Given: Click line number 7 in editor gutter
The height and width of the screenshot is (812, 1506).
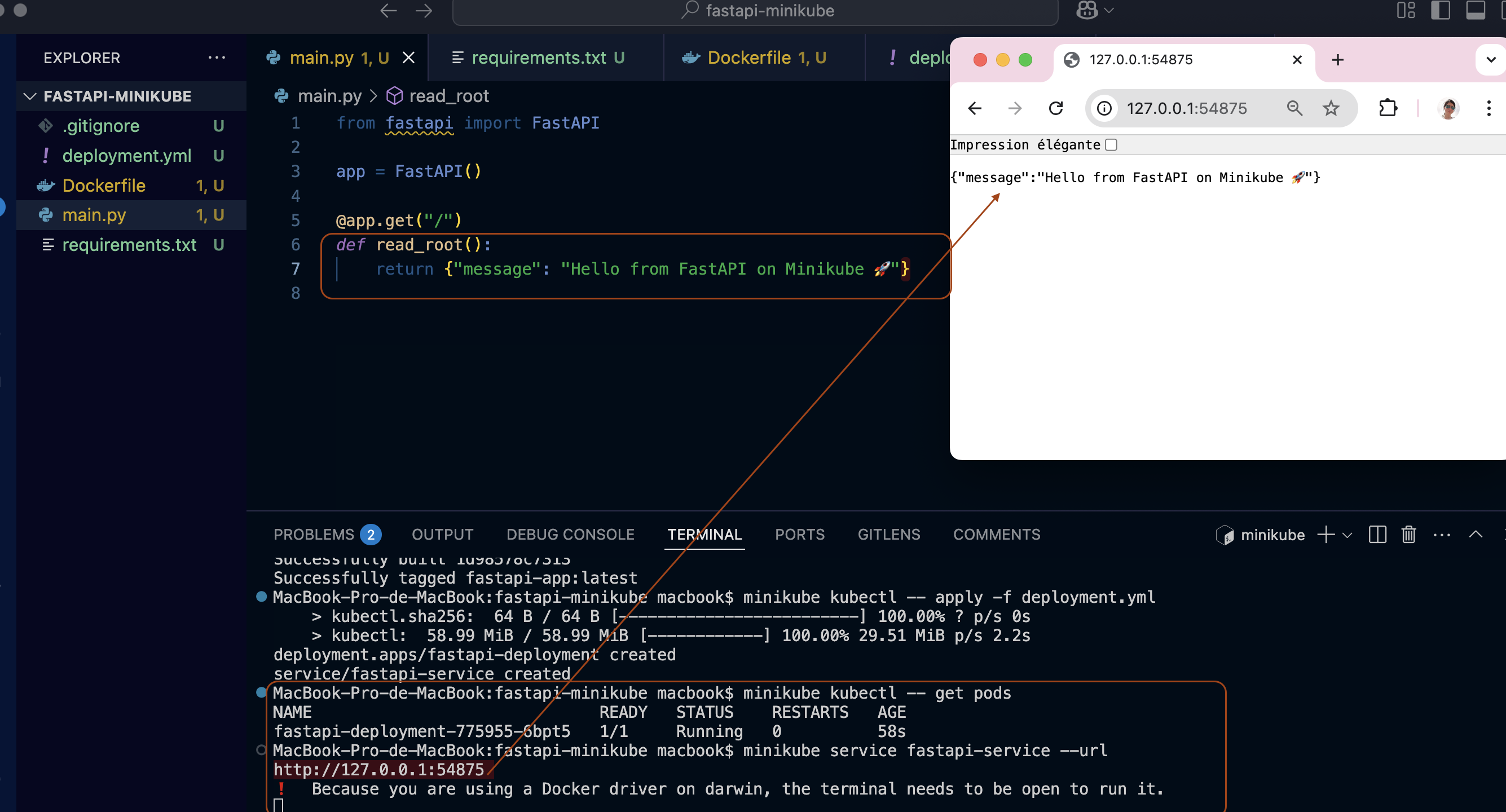Looking at the screenshot, I should point(295,269).
